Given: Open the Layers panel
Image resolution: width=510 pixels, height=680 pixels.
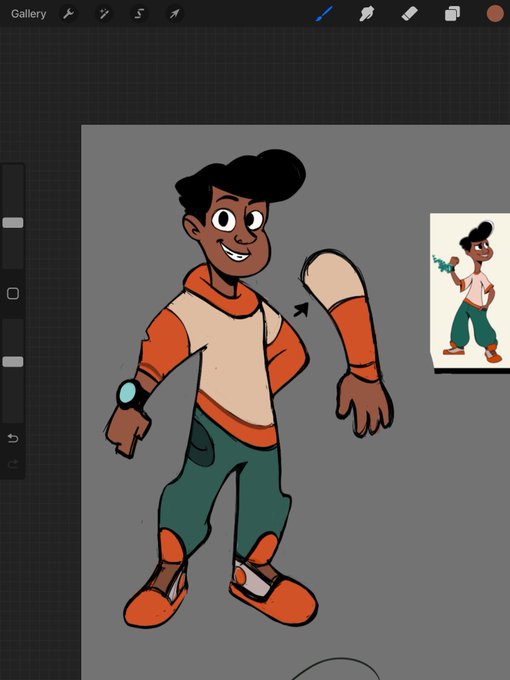Looking at the screenshot, I should [x=452, y=14].
